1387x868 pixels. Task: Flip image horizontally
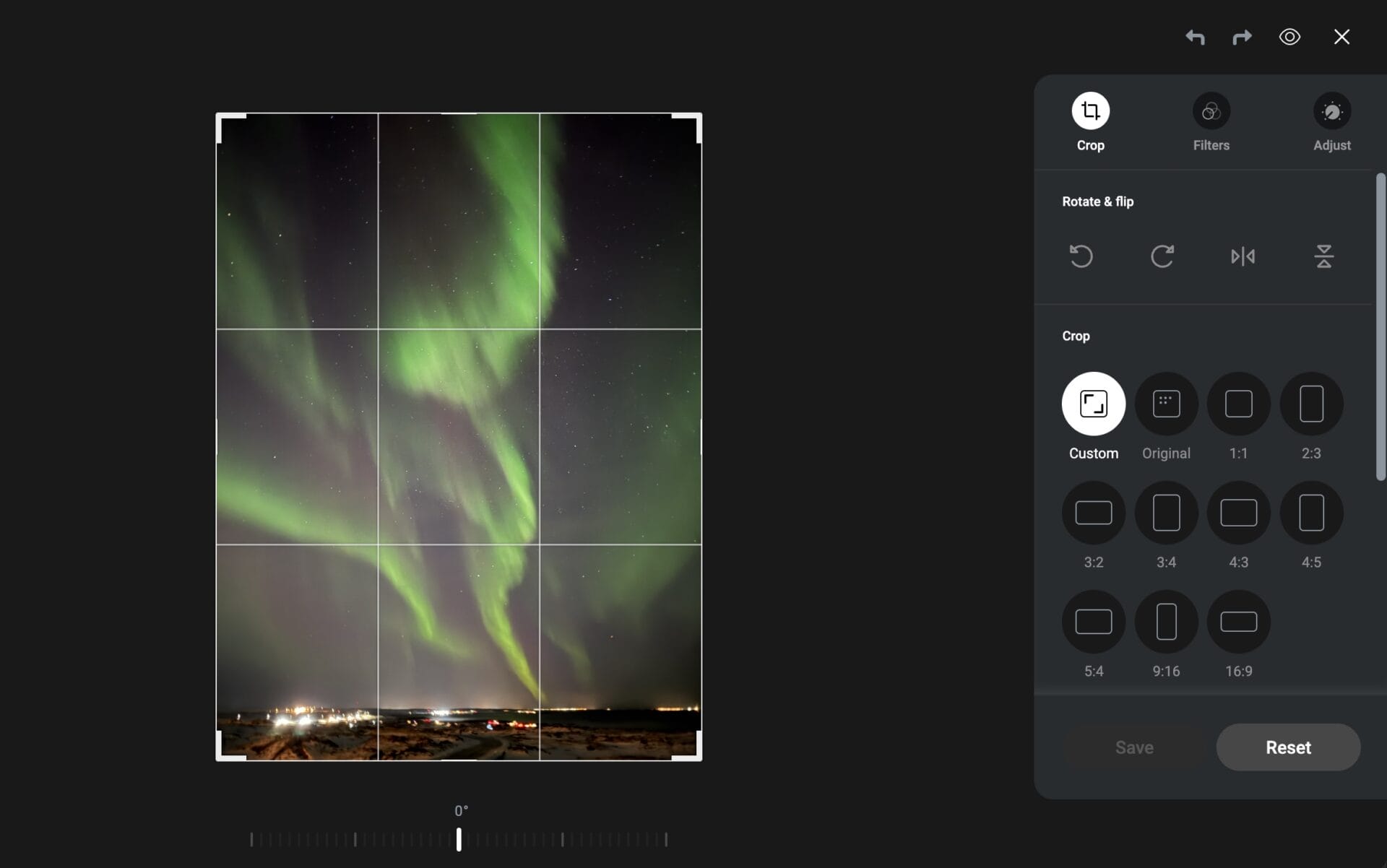coord(1243,256)
